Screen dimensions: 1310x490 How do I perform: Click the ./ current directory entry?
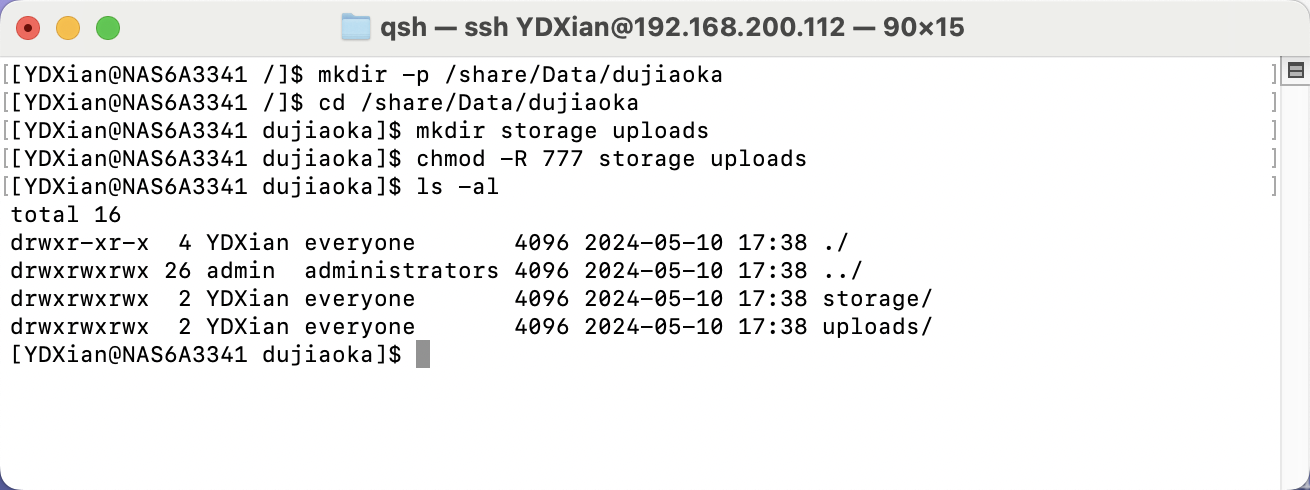click(836, 242)
